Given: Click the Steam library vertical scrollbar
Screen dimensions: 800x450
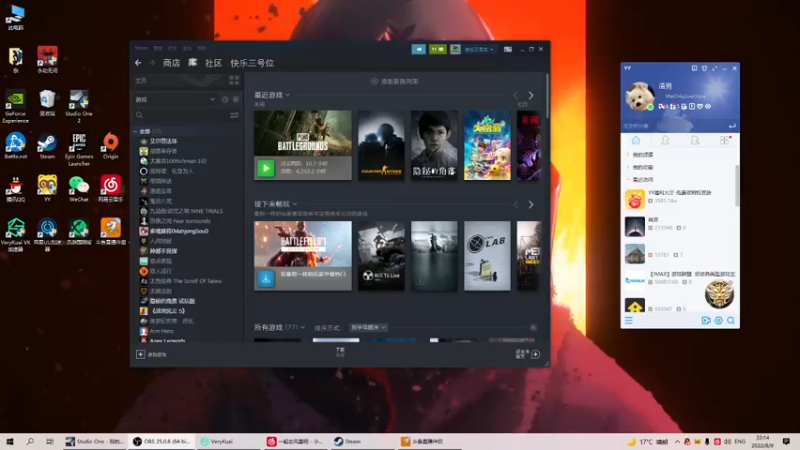Looking at the screenshot, I should tap(547, 97).
